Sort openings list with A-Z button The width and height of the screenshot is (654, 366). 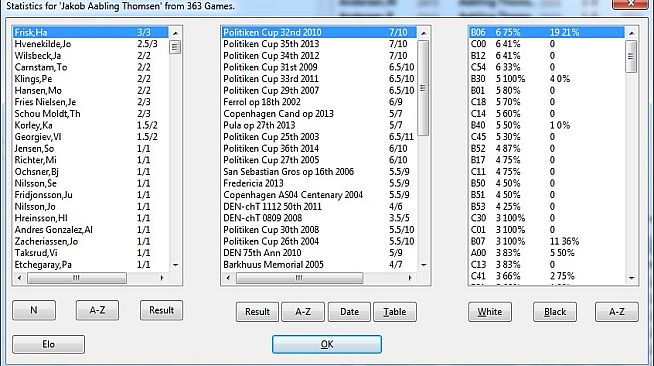tap(616, 312)
